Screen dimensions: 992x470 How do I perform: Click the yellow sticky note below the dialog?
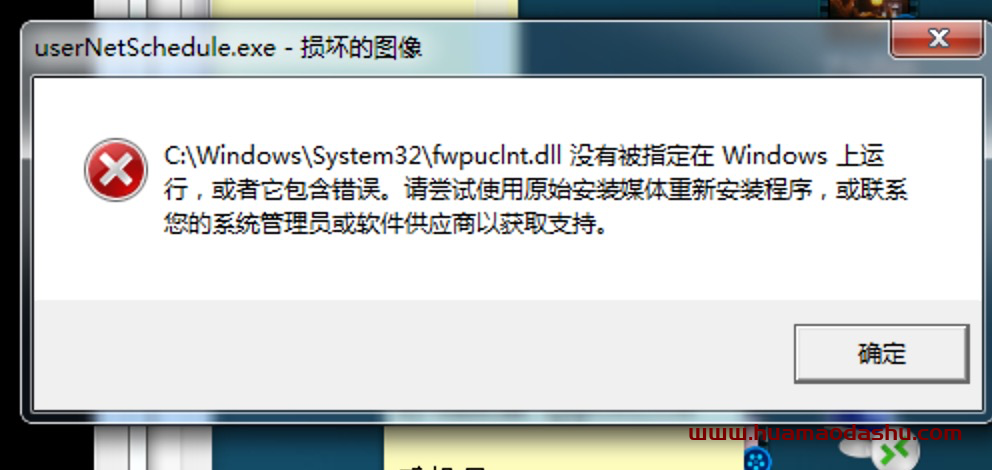[x=563, y=448]
